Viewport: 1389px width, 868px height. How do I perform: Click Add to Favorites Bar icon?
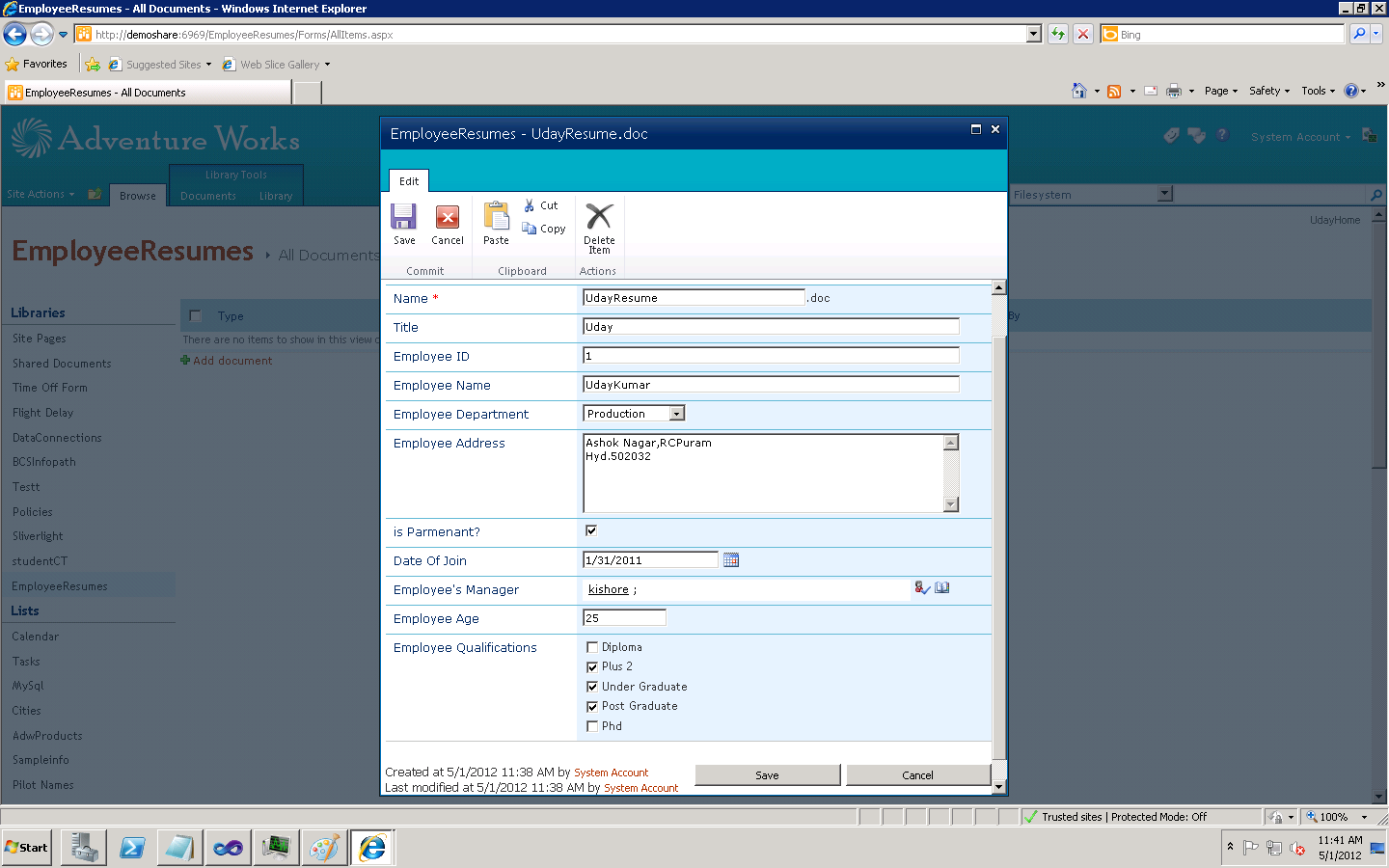click(93, 65)
